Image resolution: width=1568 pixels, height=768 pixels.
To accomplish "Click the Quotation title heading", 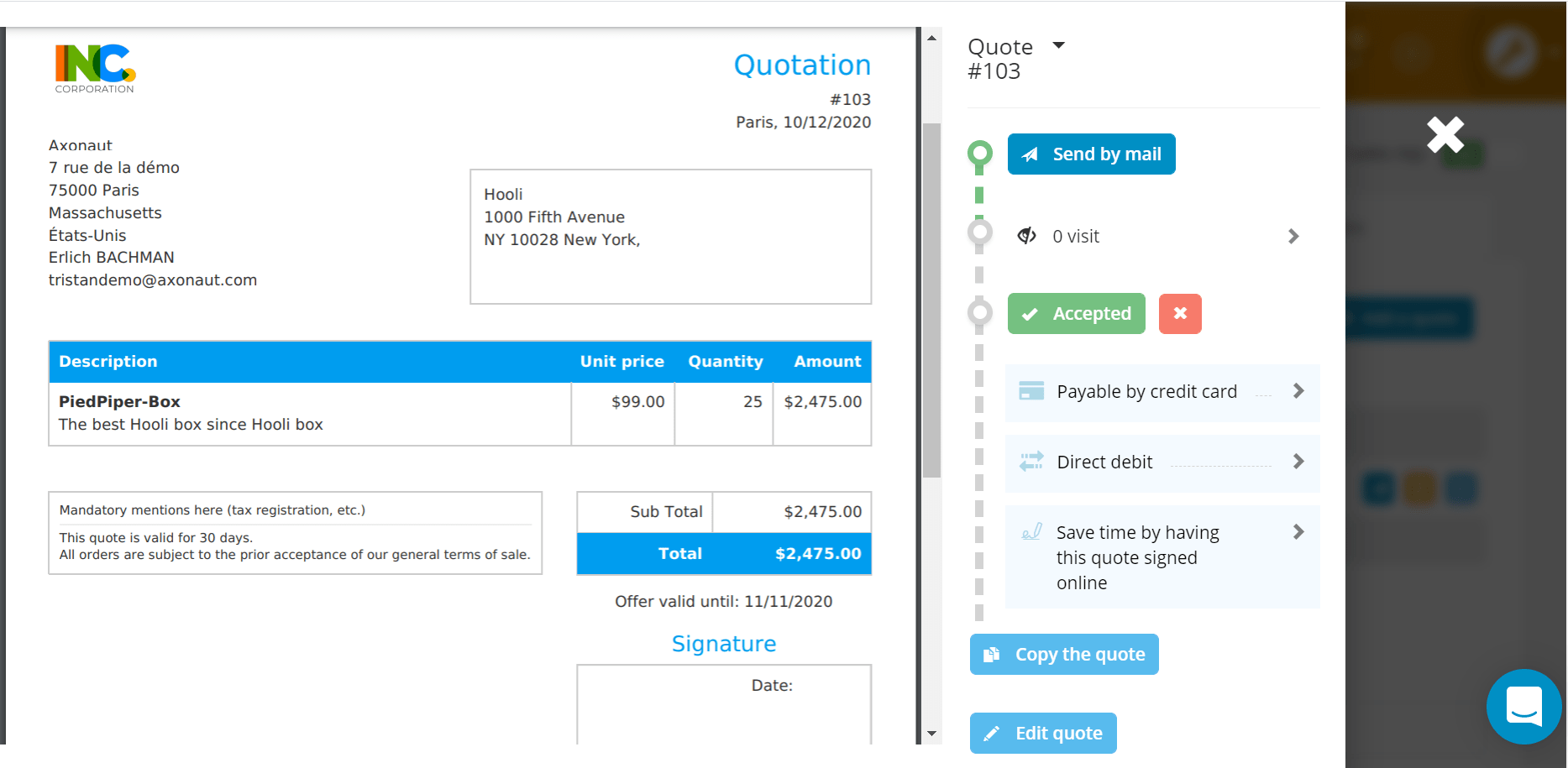I will tap(802, 65).
